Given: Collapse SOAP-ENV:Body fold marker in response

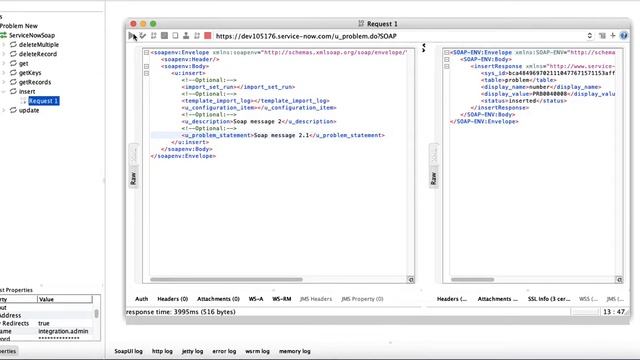Looking at the screenshot, I should pos(447,59).
